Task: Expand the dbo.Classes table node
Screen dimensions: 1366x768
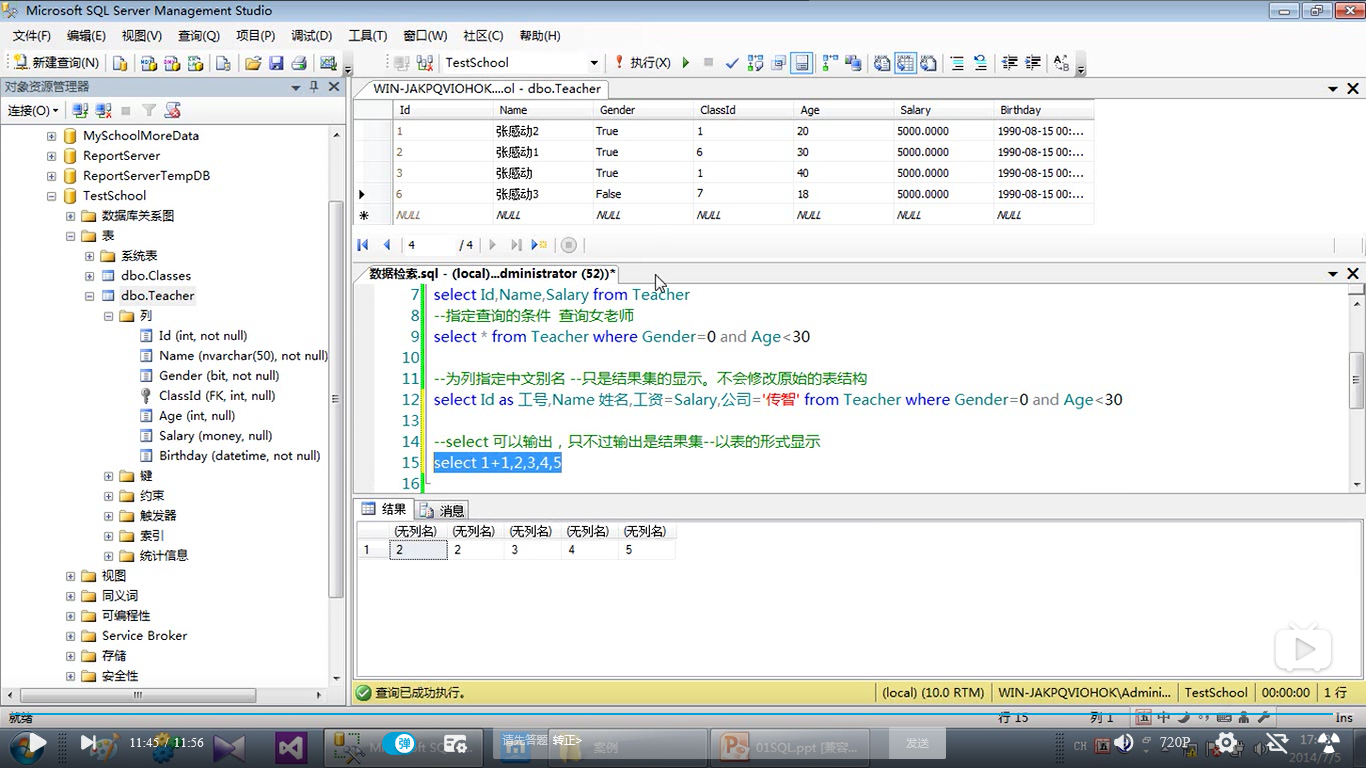Action: pyautogui.click(x=89, y=276)
